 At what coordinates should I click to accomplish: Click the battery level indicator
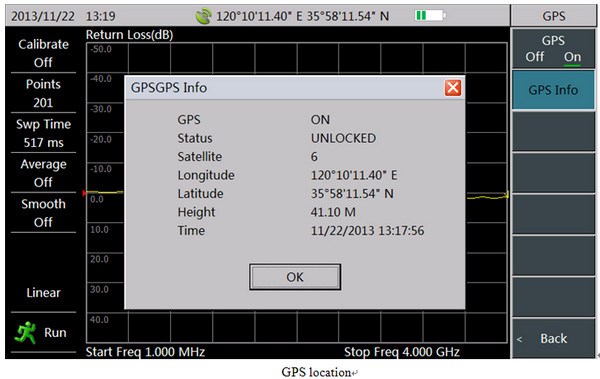click(x=430, y=16)
